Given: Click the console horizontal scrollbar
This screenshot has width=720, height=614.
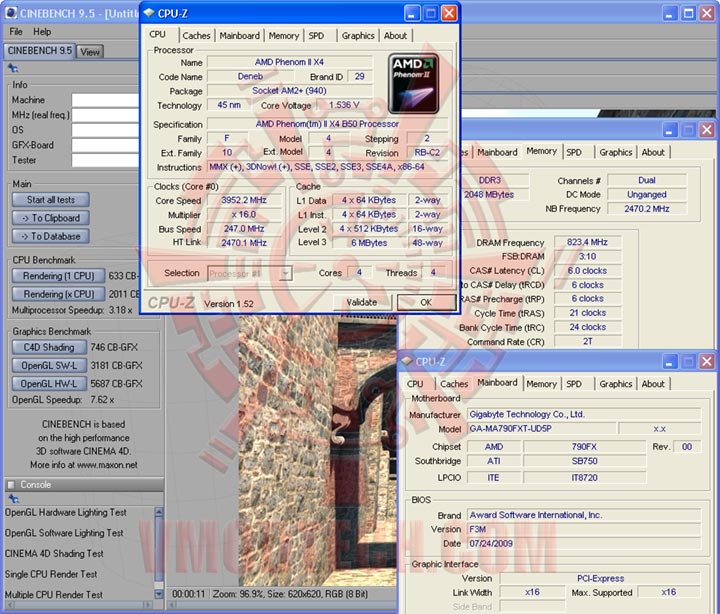Looking at the screenshot, I should pos(81,605).
